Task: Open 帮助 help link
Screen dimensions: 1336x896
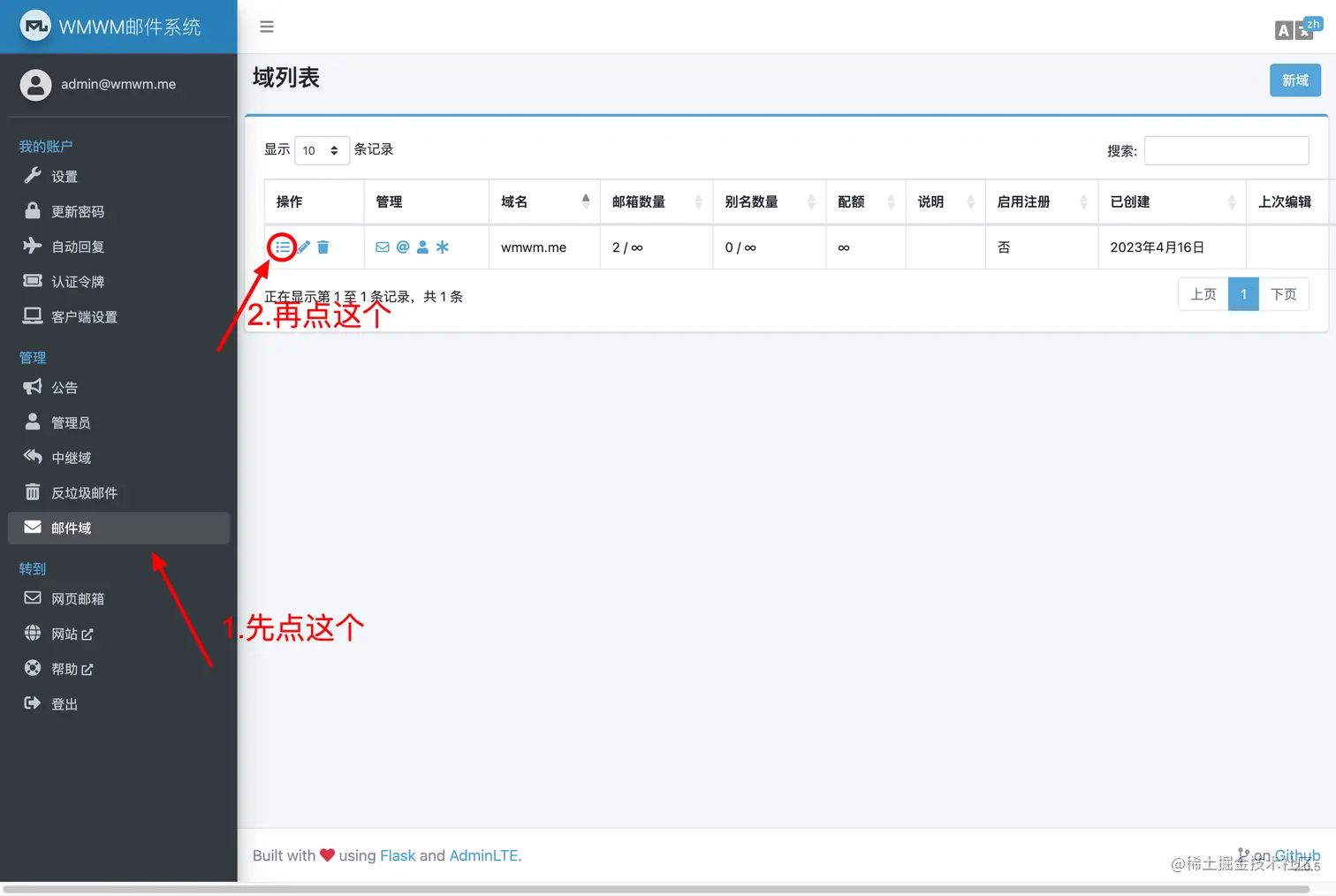Action: pyautogui.click(x=118, y=669)
